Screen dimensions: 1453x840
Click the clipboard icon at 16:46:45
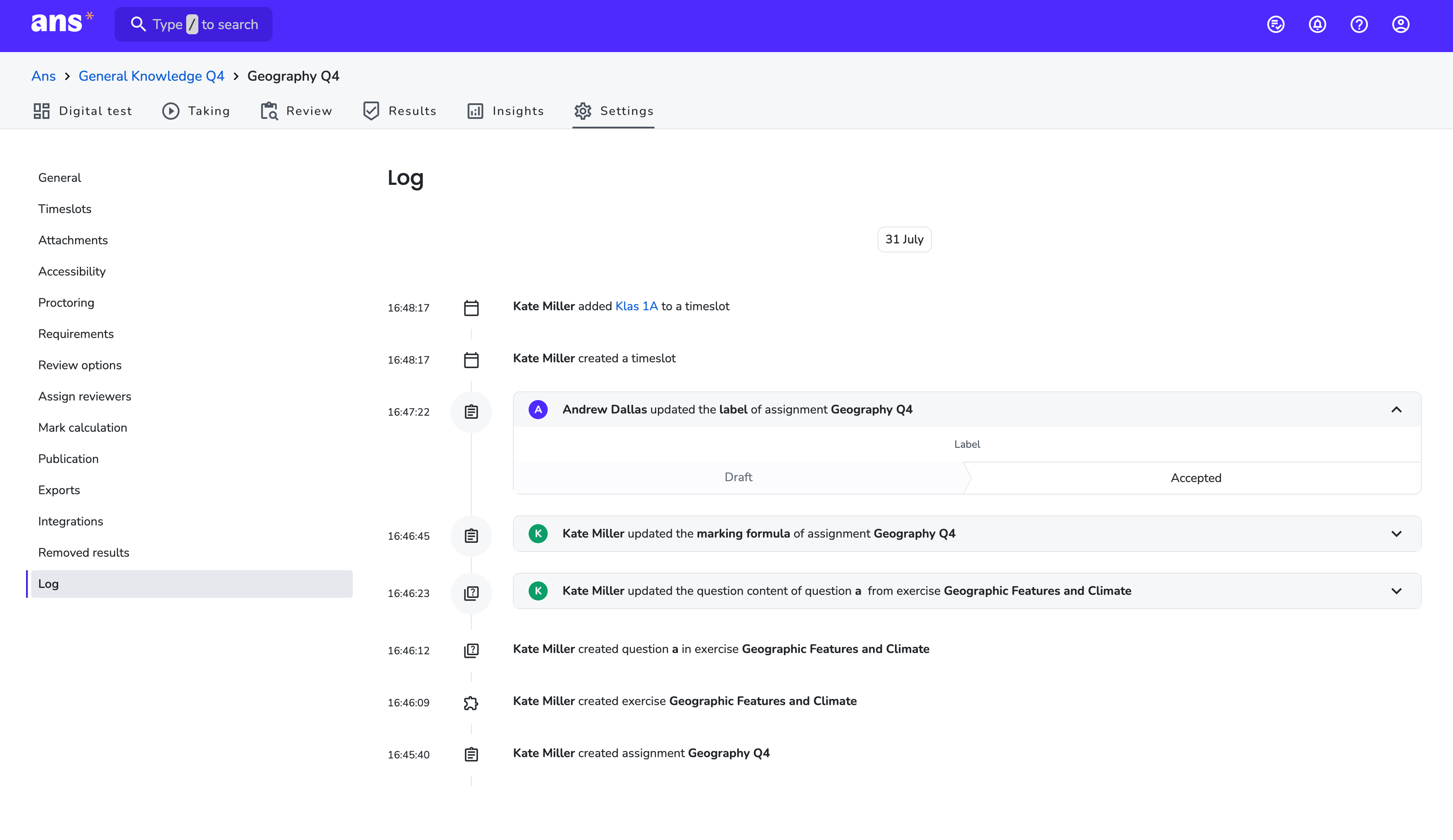tap(471, 535)
